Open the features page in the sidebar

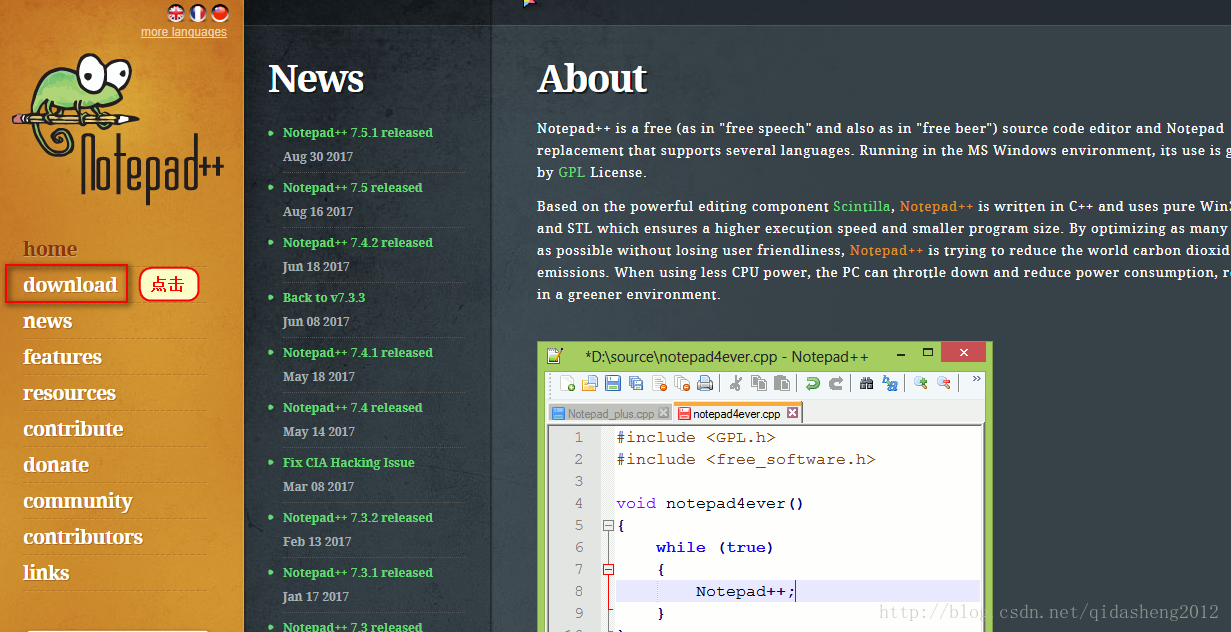62,357
